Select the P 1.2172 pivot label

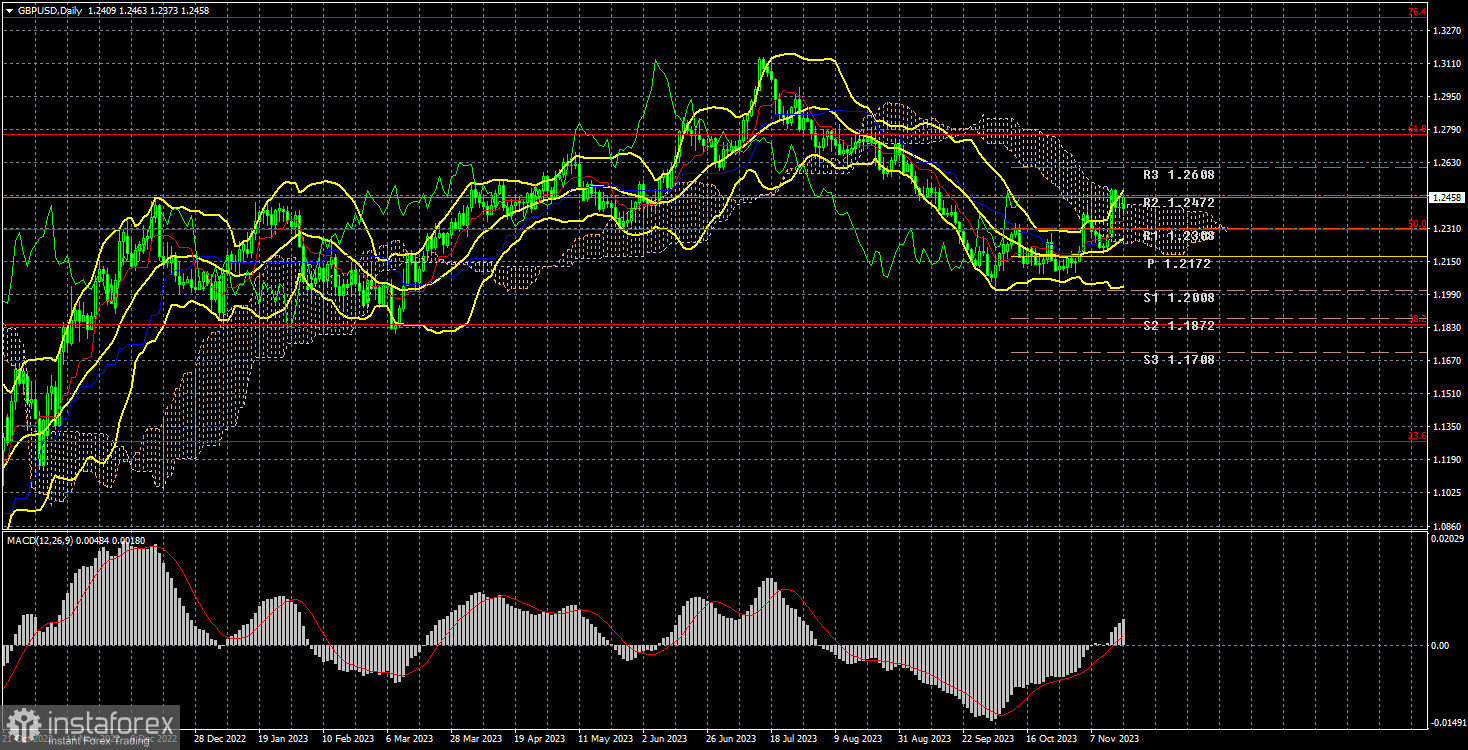pyautogui.click(x=1179, y=264)
